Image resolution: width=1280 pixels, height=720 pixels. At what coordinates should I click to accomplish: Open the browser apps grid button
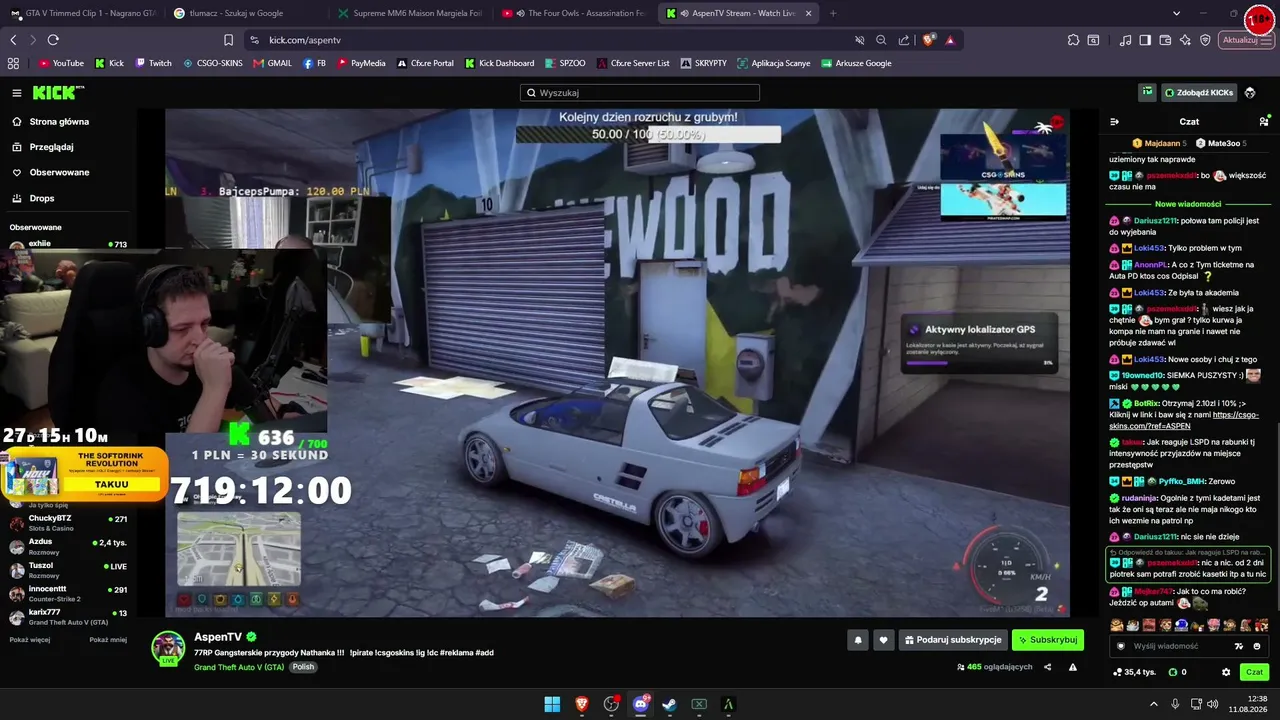(13, 63)
